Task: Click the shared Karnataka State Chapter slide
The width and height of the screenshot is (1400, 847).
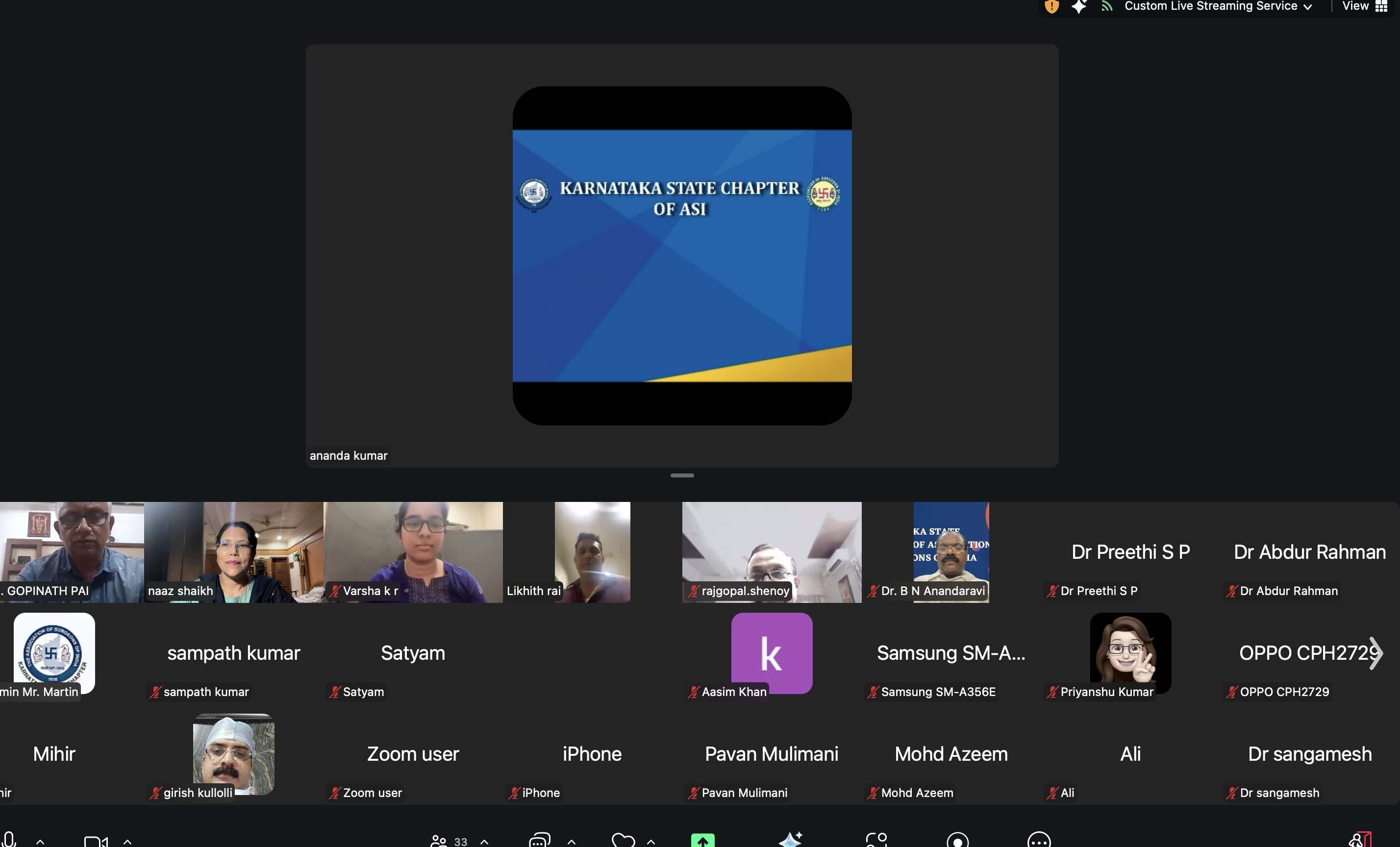Action: pyautogui.click(x=682, y=256)
